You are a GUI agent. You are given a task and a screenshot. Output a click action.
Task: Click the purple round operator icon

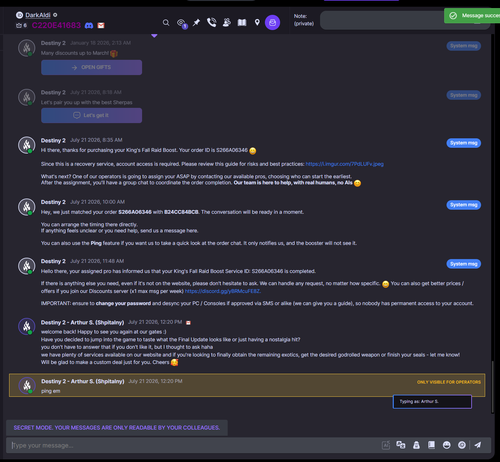click(272, 22)
